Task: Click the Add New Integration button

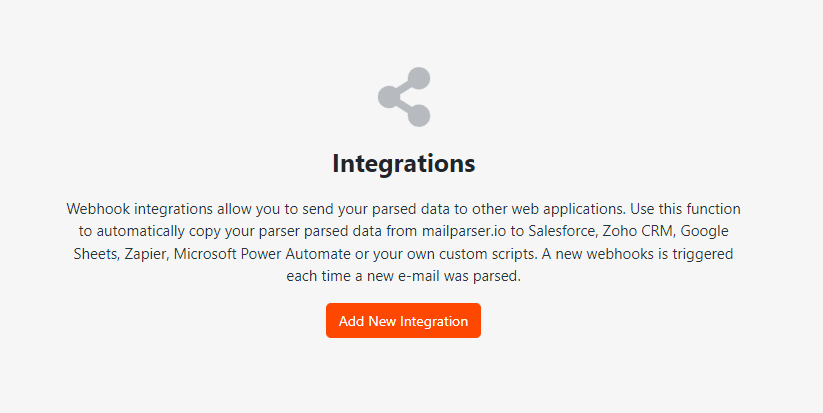Action: (403, 321)
